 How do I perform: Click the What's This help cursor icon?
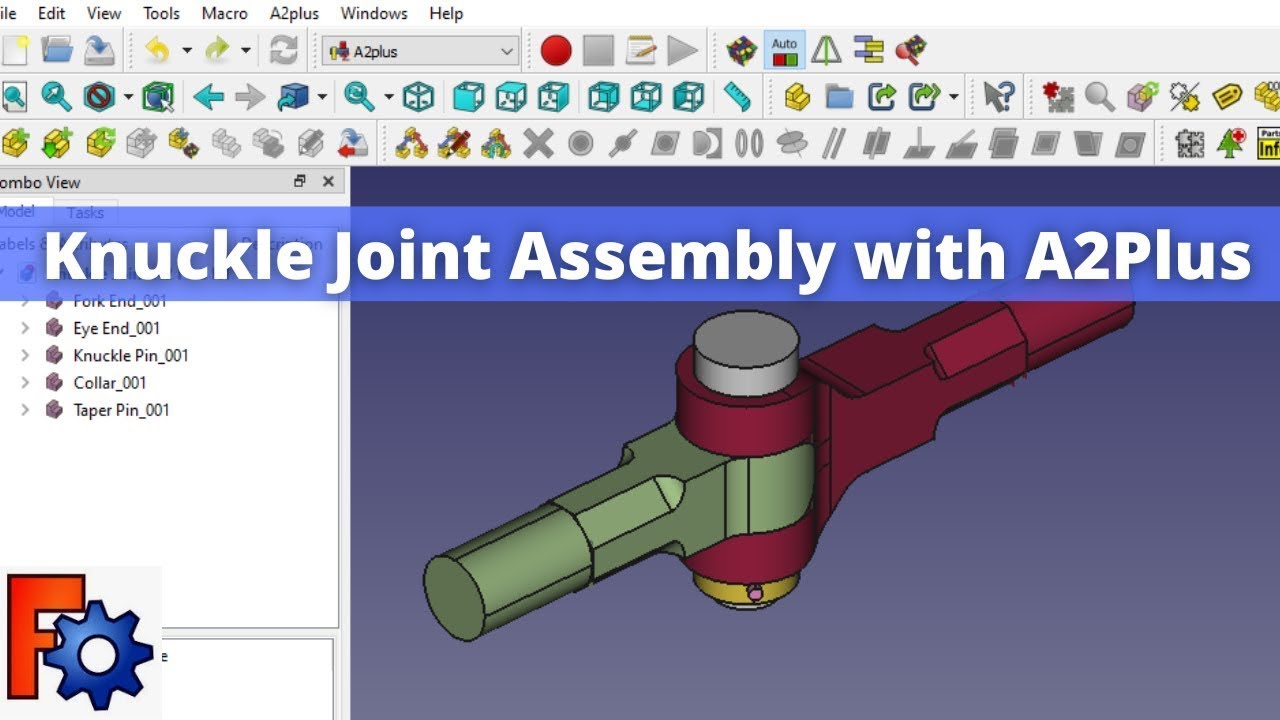point(997,97)
